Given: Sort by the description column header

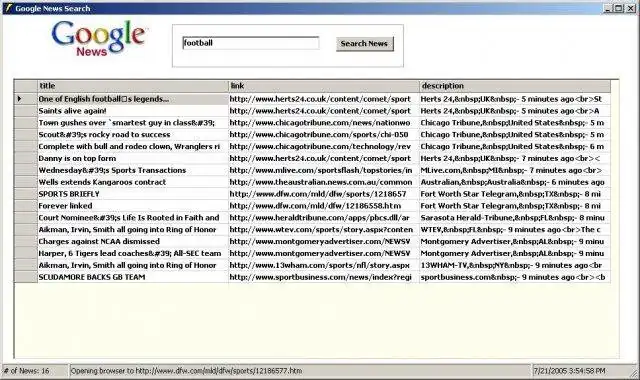Looking at the screenshot, I should [x=515, y=86].
